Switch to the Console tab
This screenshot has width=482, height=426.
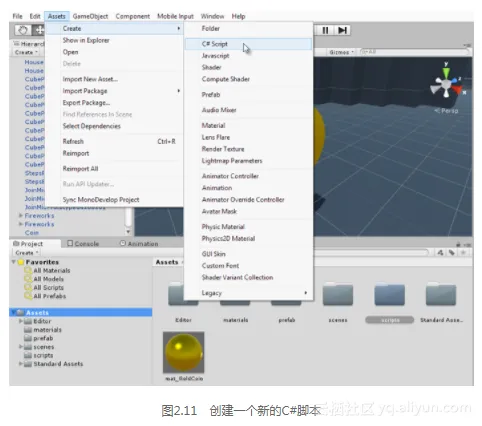(x=83, y=244)
